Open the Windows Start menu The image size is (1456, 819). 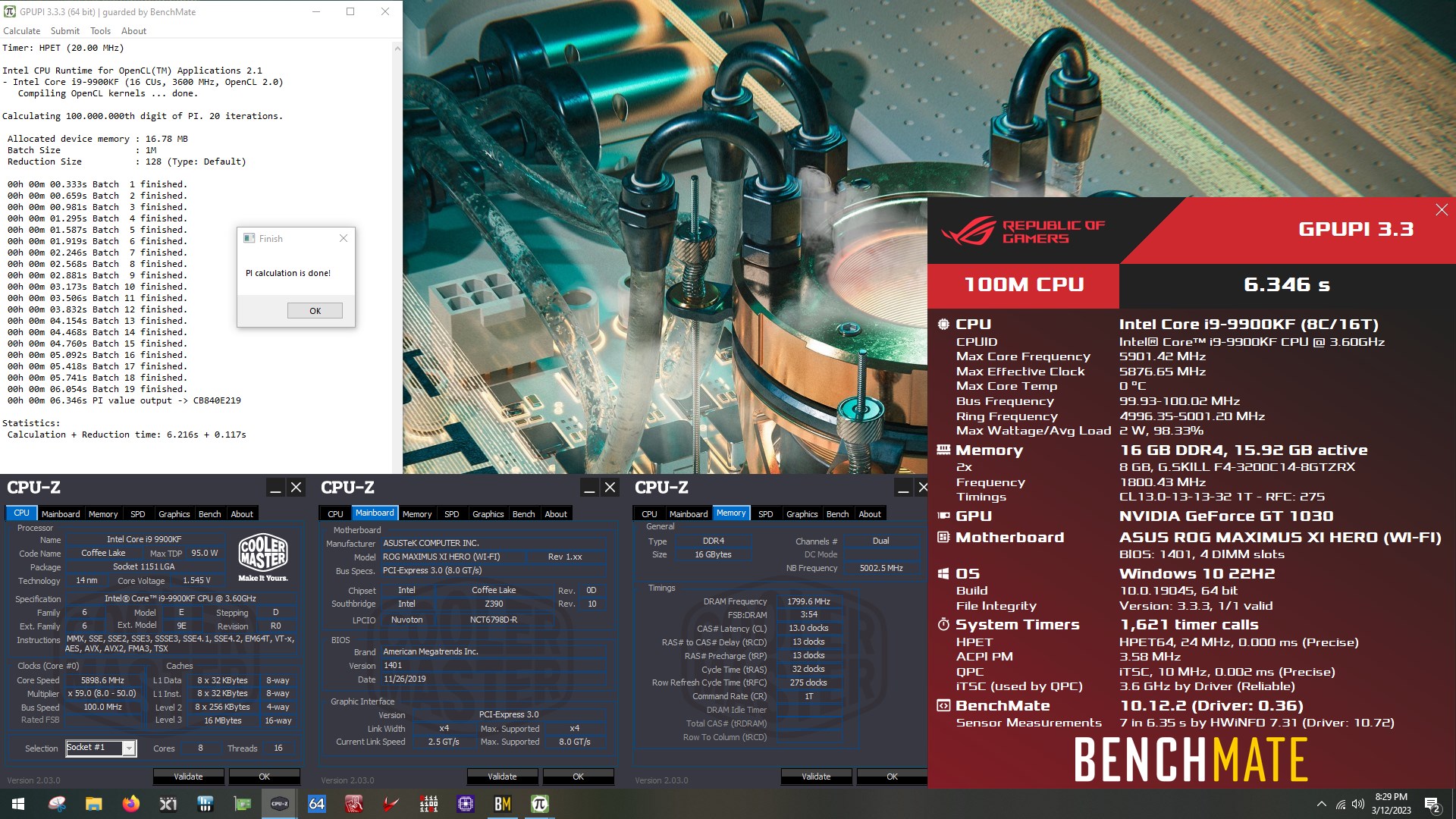18,804
